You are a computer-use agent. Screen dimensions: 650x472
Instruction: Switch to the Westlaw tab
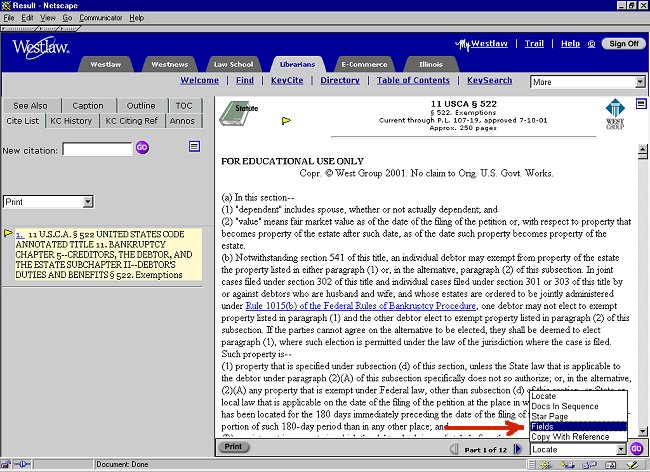click(106, 65)
